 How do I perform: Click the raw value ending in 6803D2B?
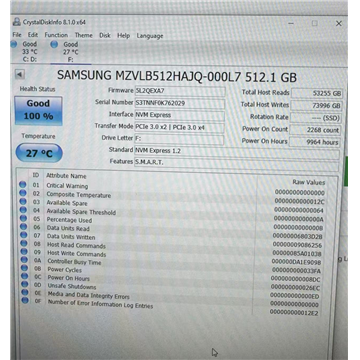point(297,236)
